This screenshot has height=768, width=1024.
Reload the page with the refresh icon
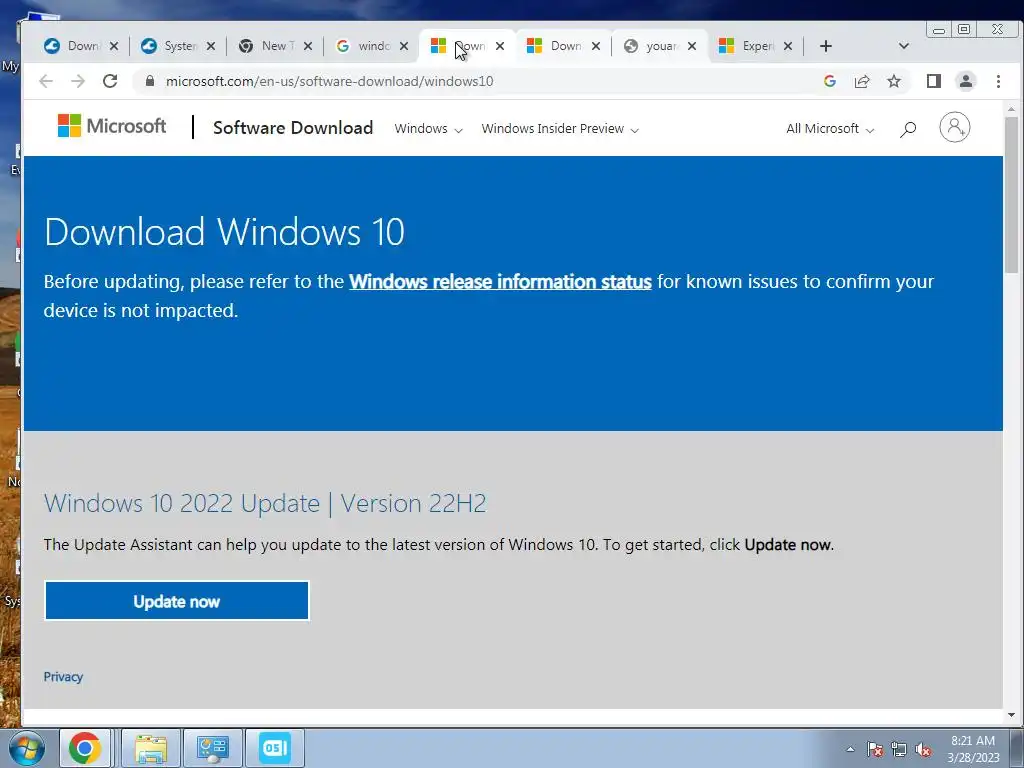pyautogui.click(x=110, y=81)
